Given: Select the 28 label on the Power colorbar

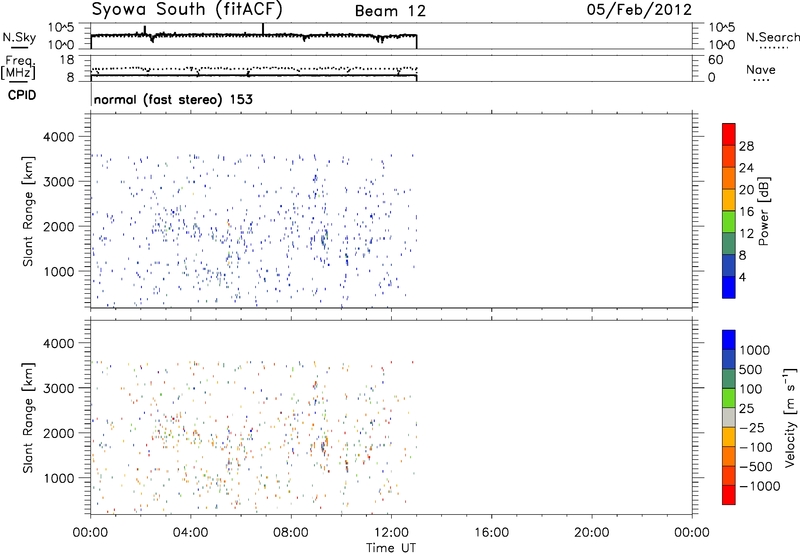Looking at the screenshot, I should (x=746, y=146).
